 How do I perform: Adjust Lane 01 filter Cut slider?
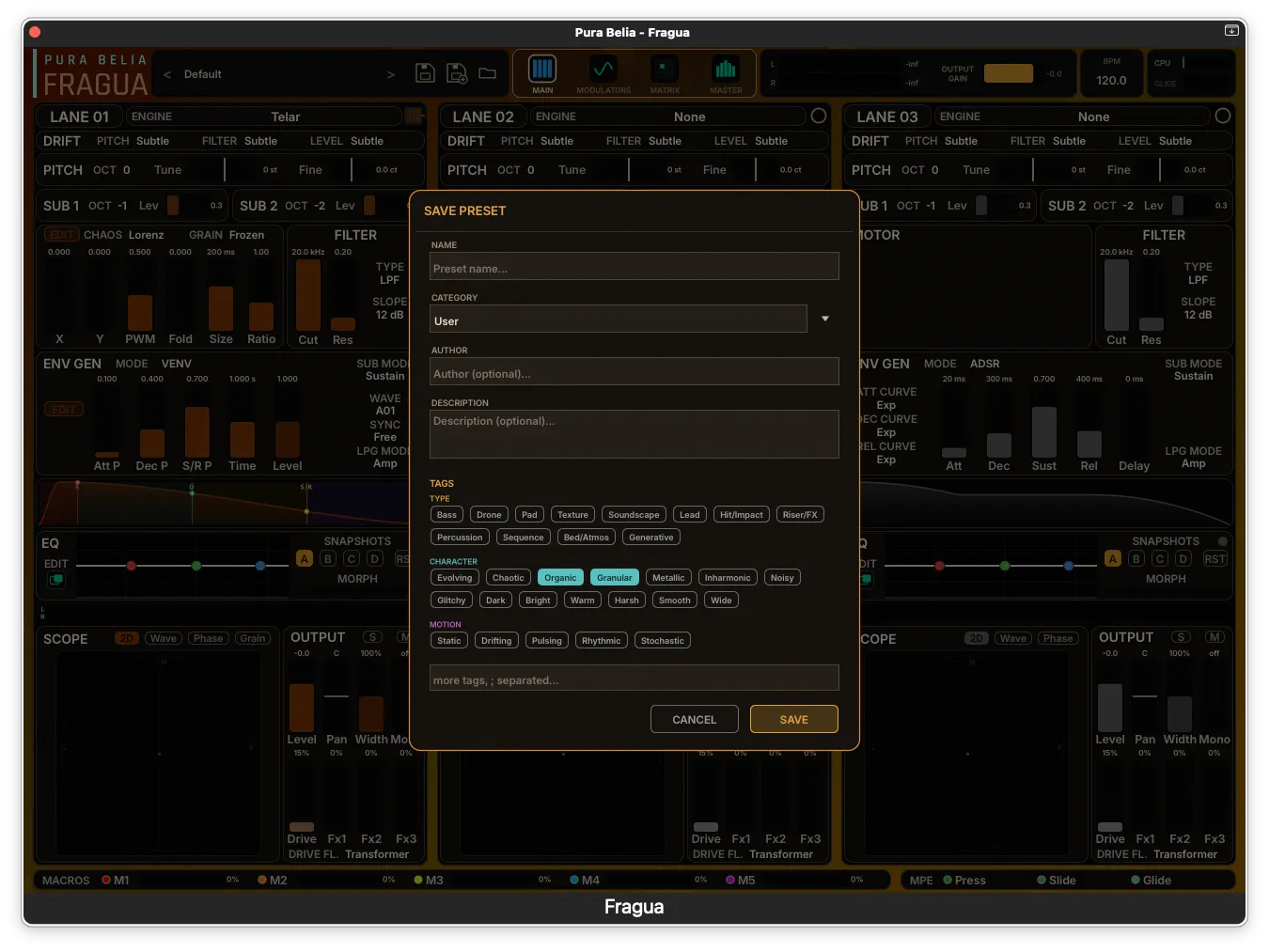click(x=308, y=295)
